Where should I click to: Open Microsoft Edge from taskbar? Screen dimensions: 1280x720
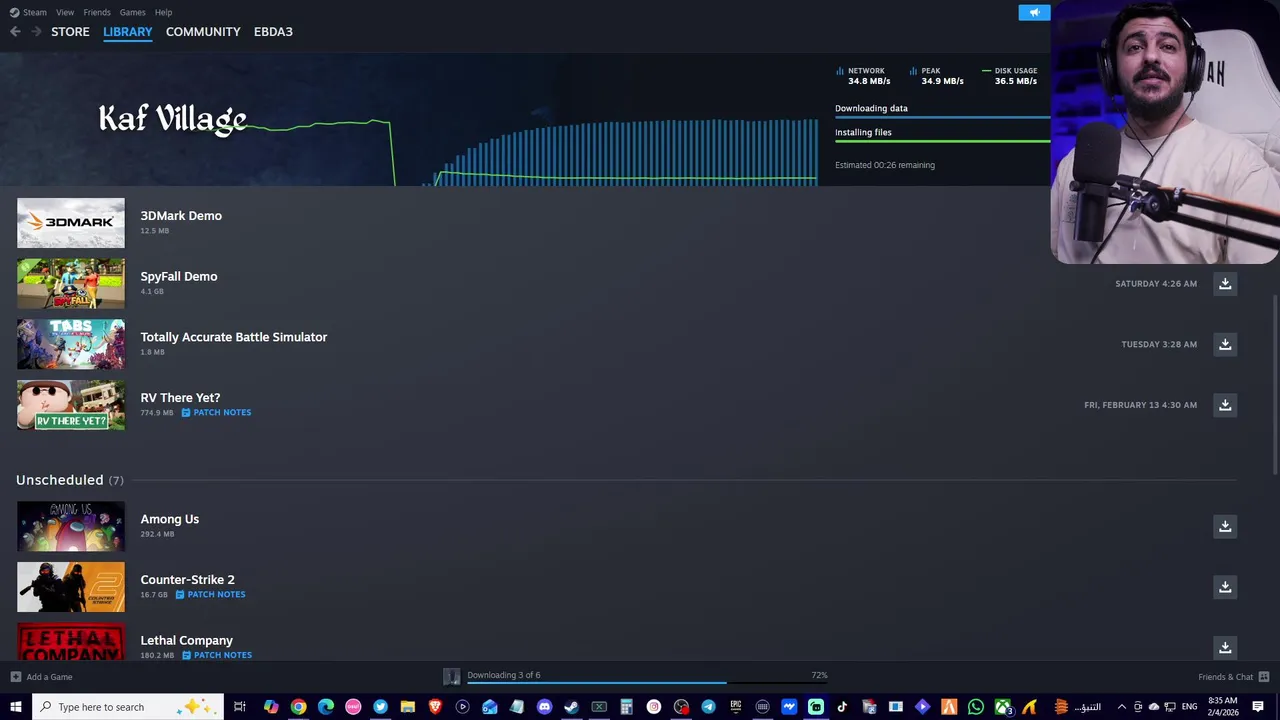(x=325, y=707)
